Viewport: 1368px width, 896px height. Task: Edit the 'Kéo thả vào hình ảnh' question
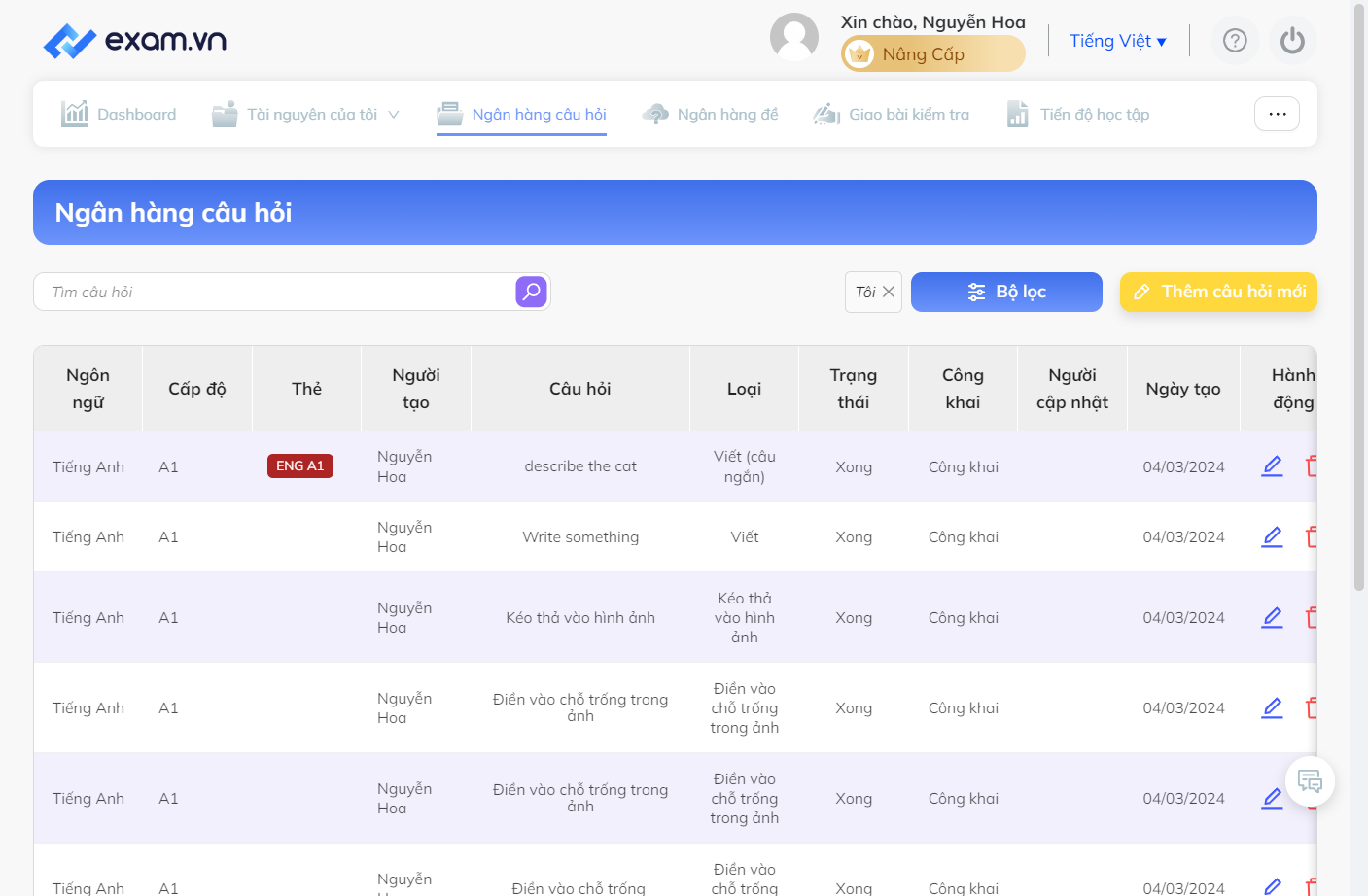pos(1272,617)
